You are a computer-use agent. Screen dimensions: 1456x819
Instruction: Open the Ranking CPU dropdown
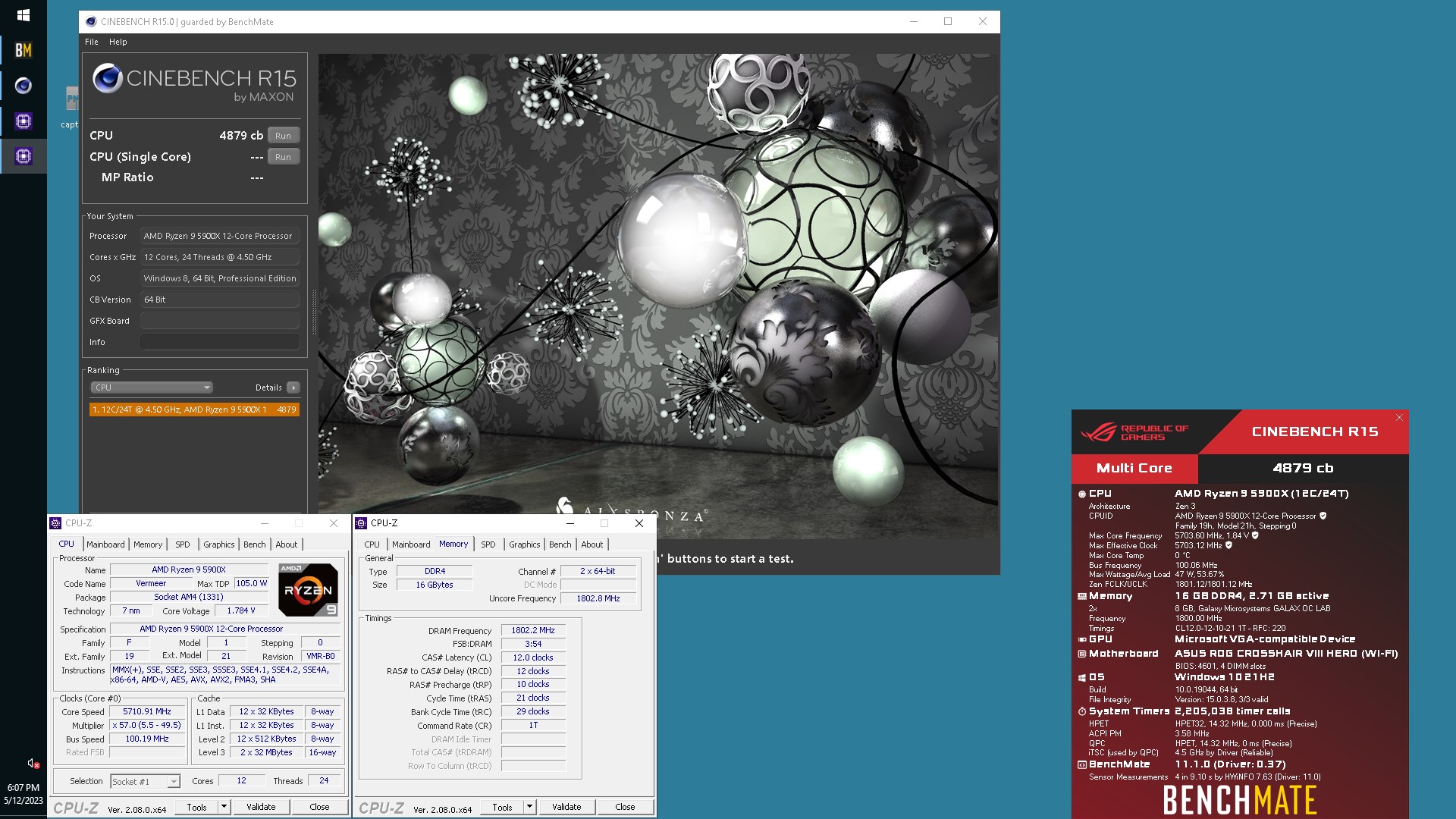[x=151, y=388]
